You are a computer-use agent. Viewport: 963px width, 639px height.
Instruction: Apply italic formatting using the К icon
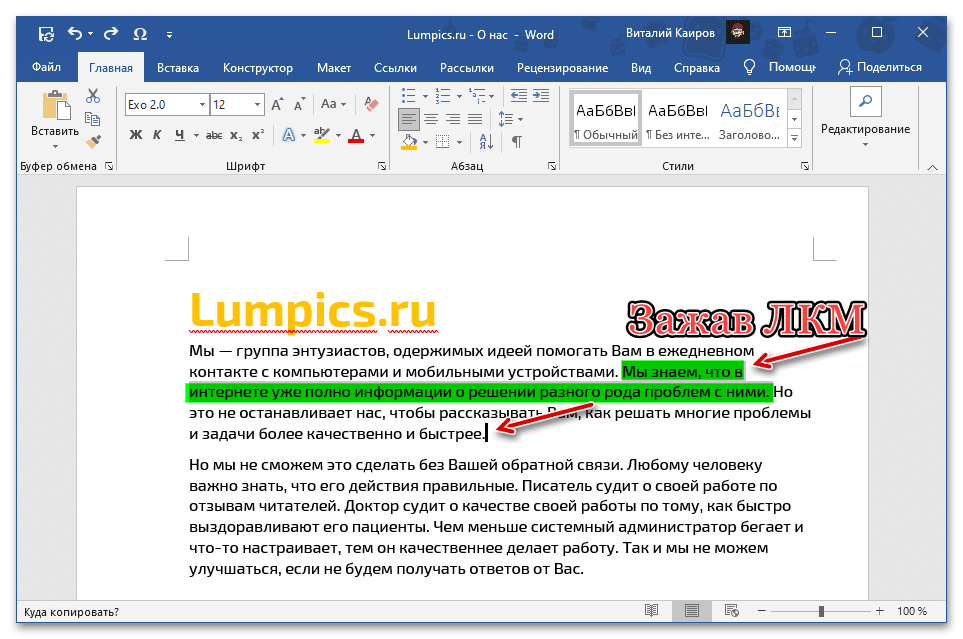coord(158,133)
